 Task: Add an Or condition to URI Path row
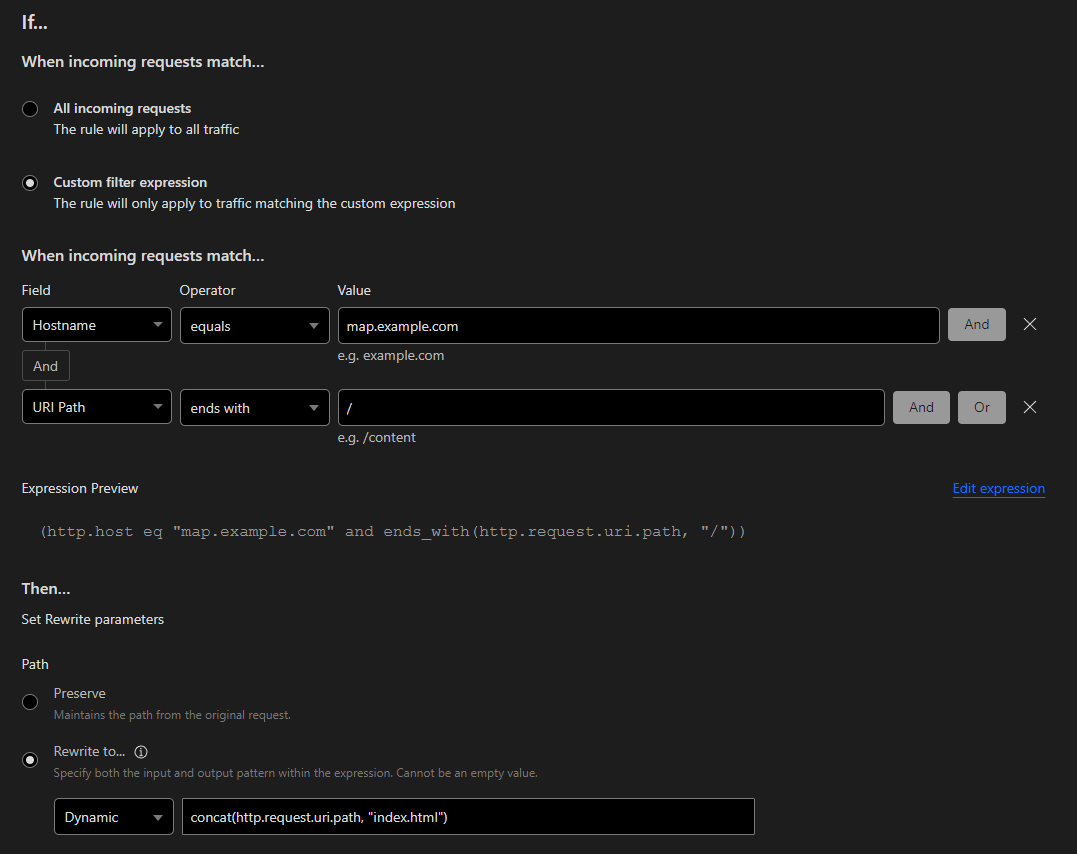(981, 407)
